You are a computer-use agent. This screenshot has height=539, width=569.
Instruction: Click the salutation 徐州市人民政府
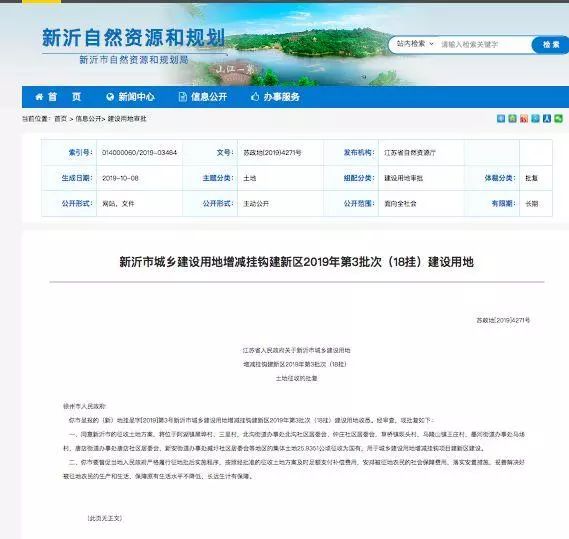85,406
